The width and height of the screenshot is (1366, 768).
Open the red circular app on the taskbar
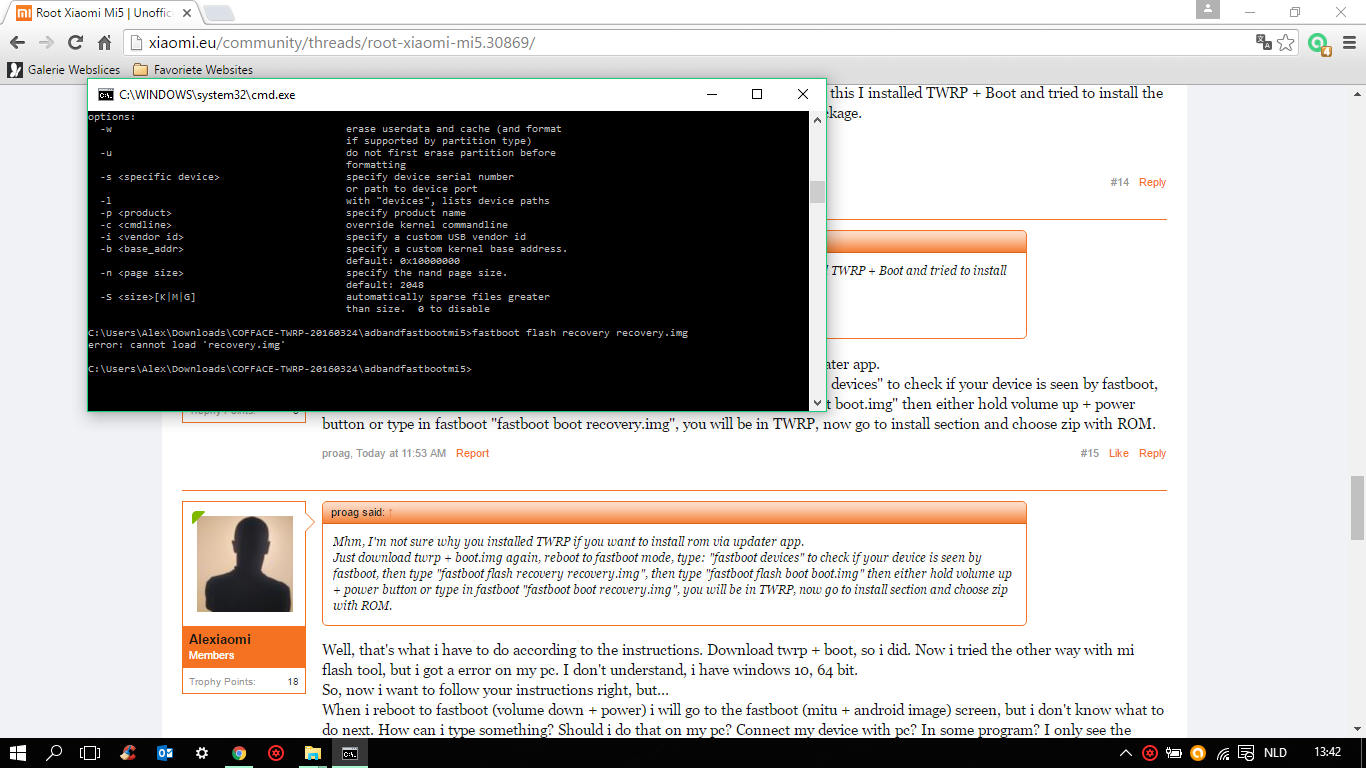coord(276,753)
